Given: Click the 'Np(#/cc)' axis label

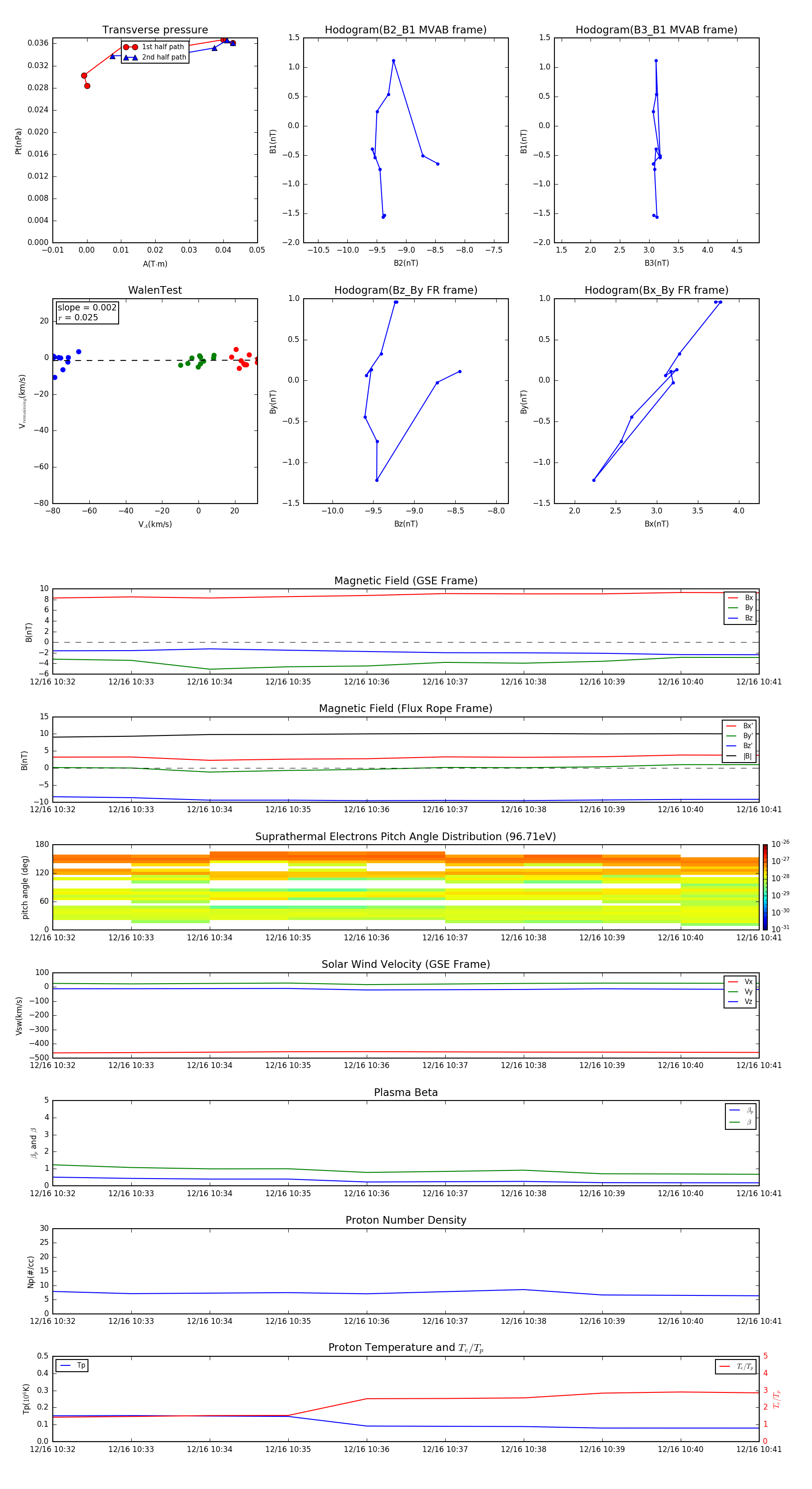Looking at the screenshot, I should (x=31, y=1272).
